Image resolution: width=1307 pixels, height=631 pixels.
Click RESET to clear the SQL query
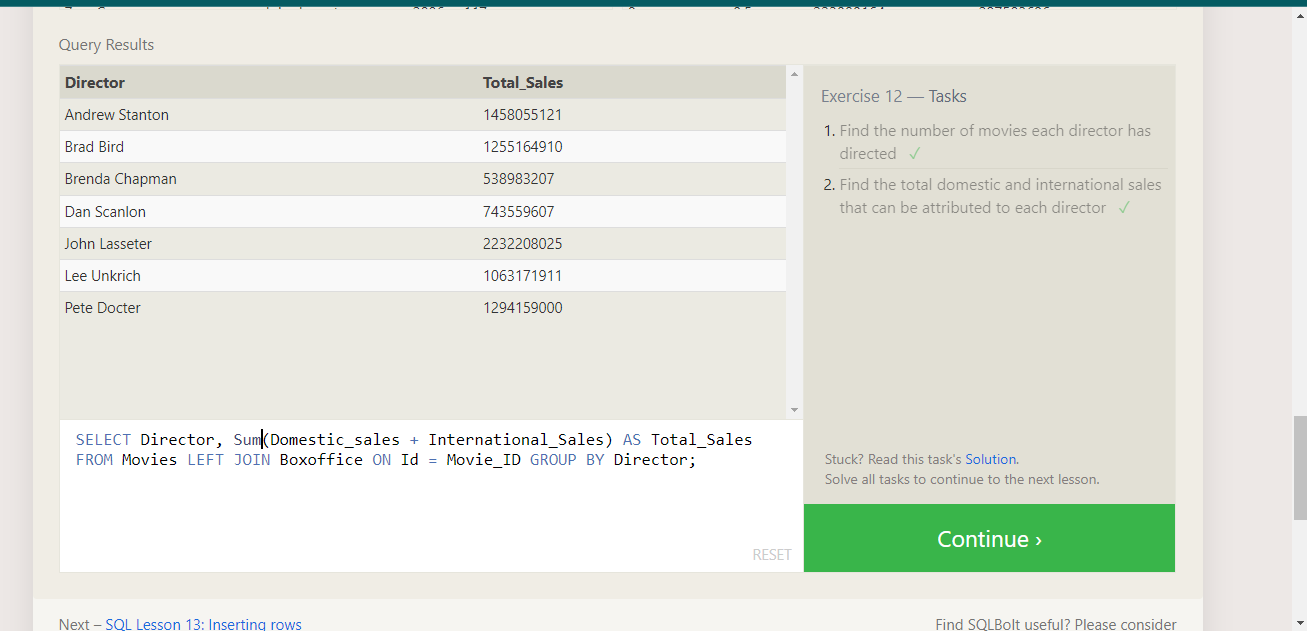click(x=772, y=554)
